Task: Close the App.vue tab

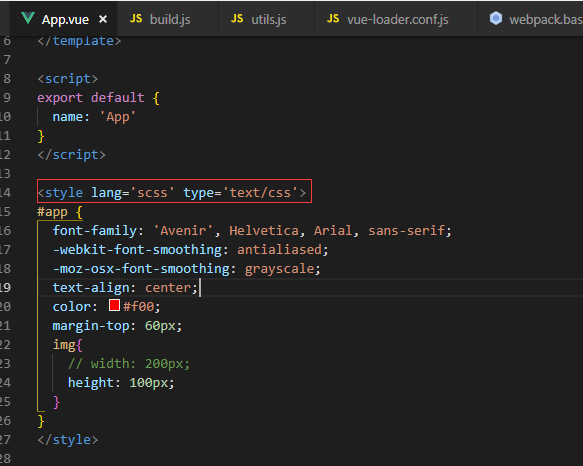Action: click(x=103, y=19)
